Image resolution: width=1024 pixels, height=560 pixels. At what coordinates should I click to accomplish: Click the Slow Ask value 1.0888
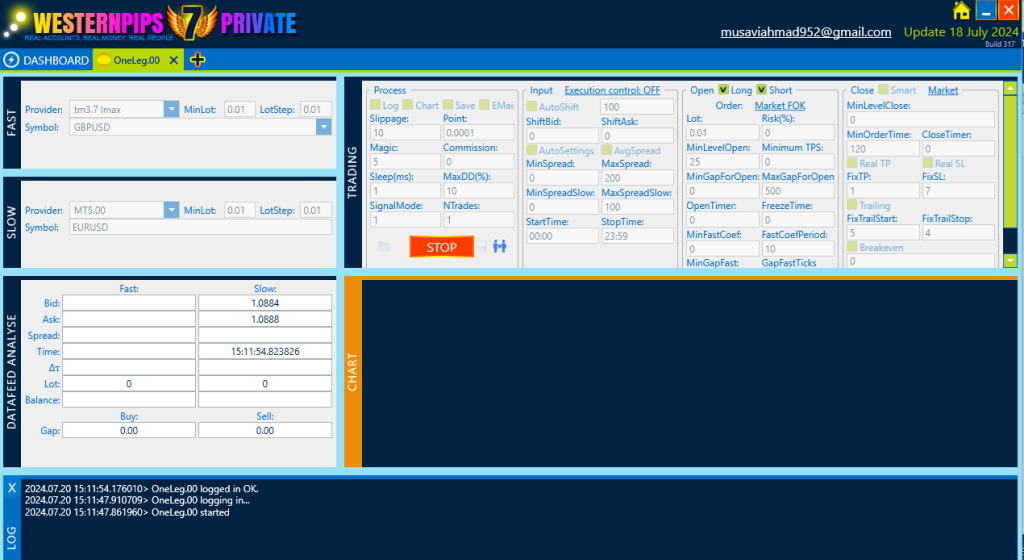264,319
